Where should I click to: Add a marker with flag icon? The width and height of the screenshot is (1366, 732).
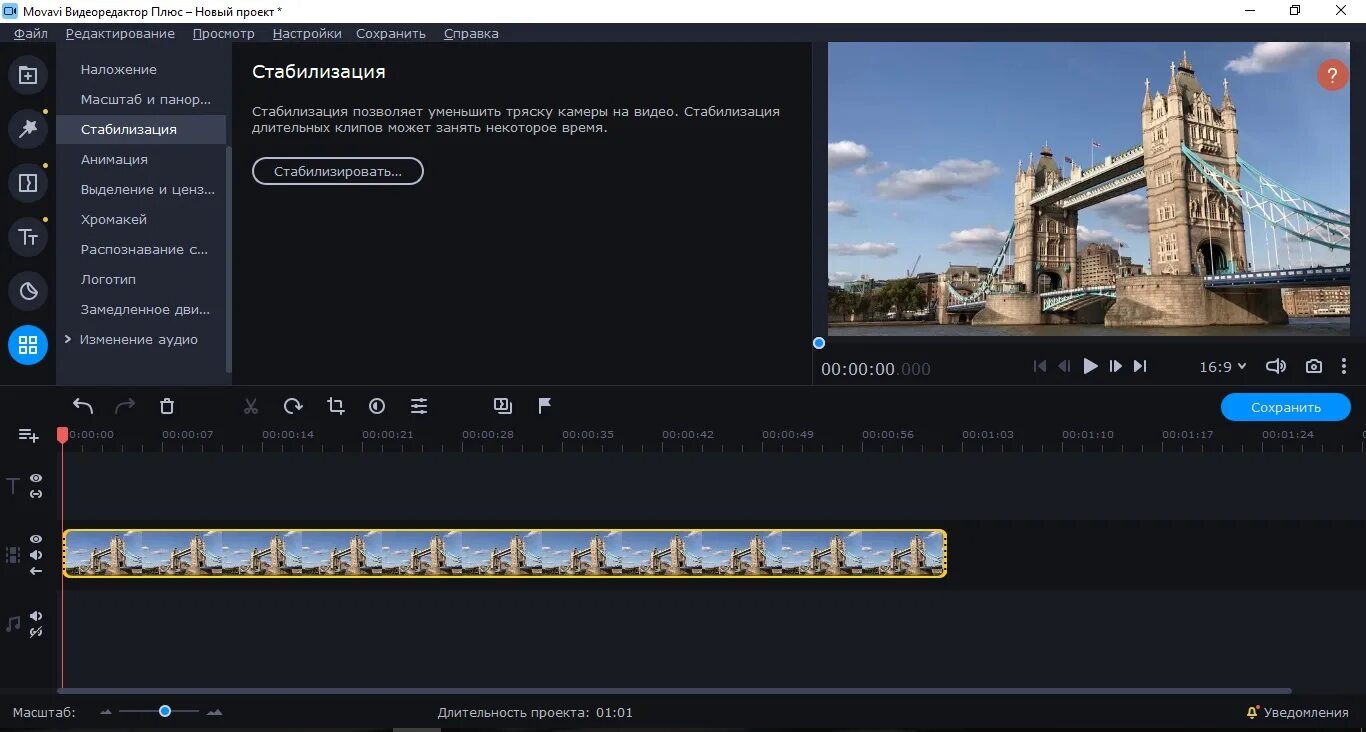click(545, 405)
